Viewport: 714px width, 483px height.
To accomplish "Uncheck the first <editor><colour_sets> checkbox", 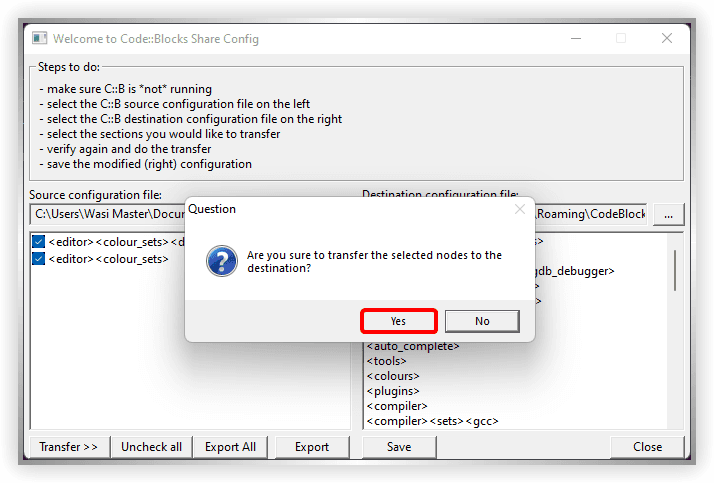I will 39,242.
